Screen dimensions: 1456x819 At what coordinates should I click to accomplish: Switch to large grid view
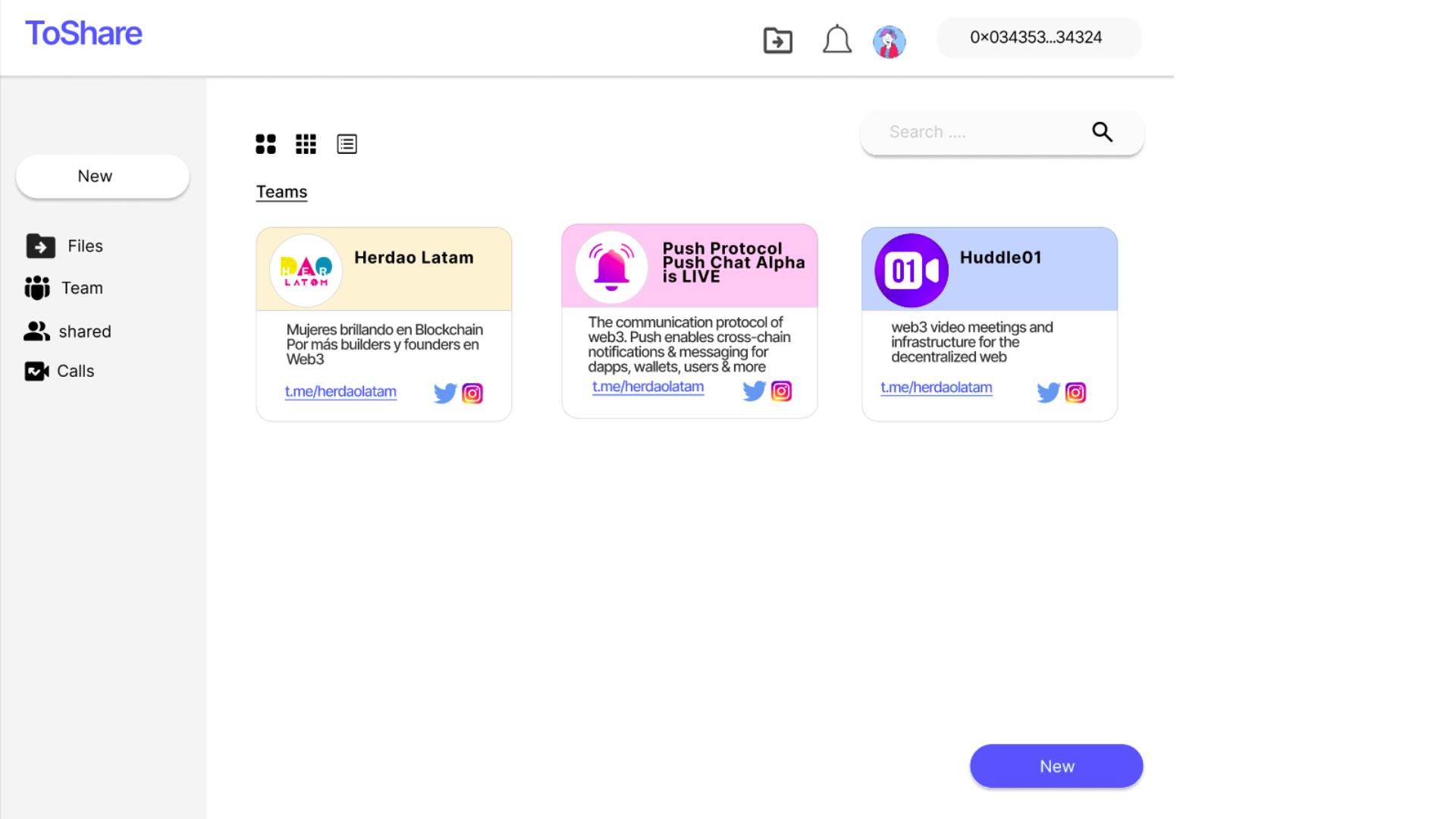click(265, 143)
